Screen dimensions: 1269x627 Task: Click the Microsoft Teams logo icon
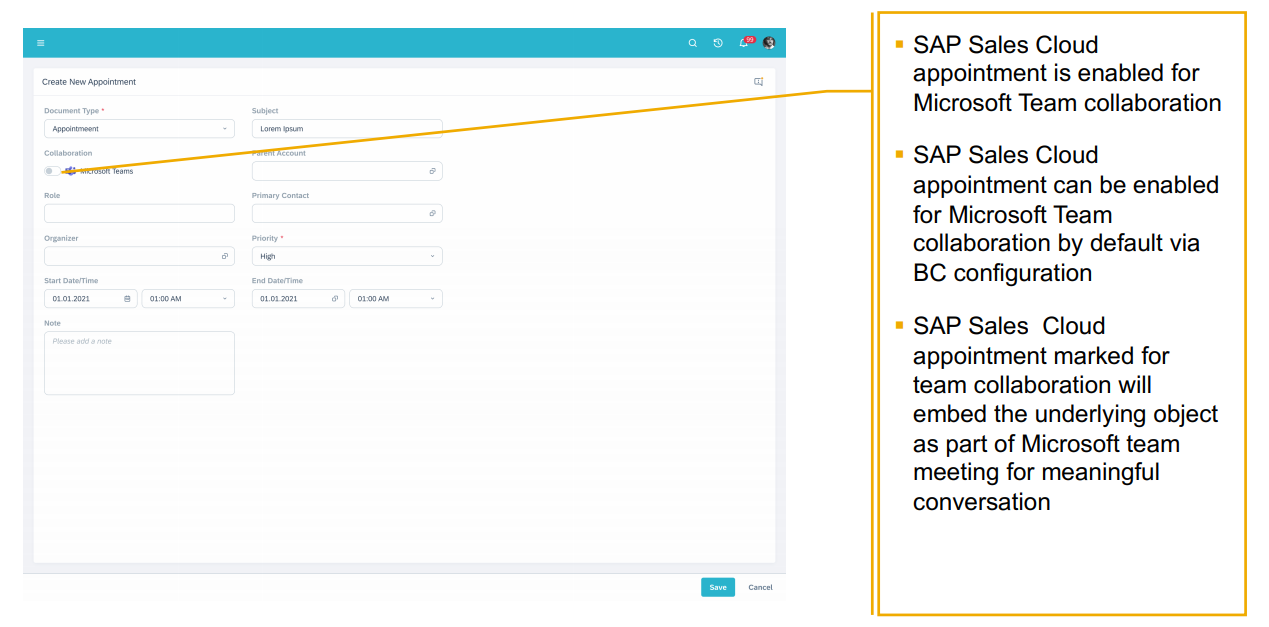[x=71, y=171]
